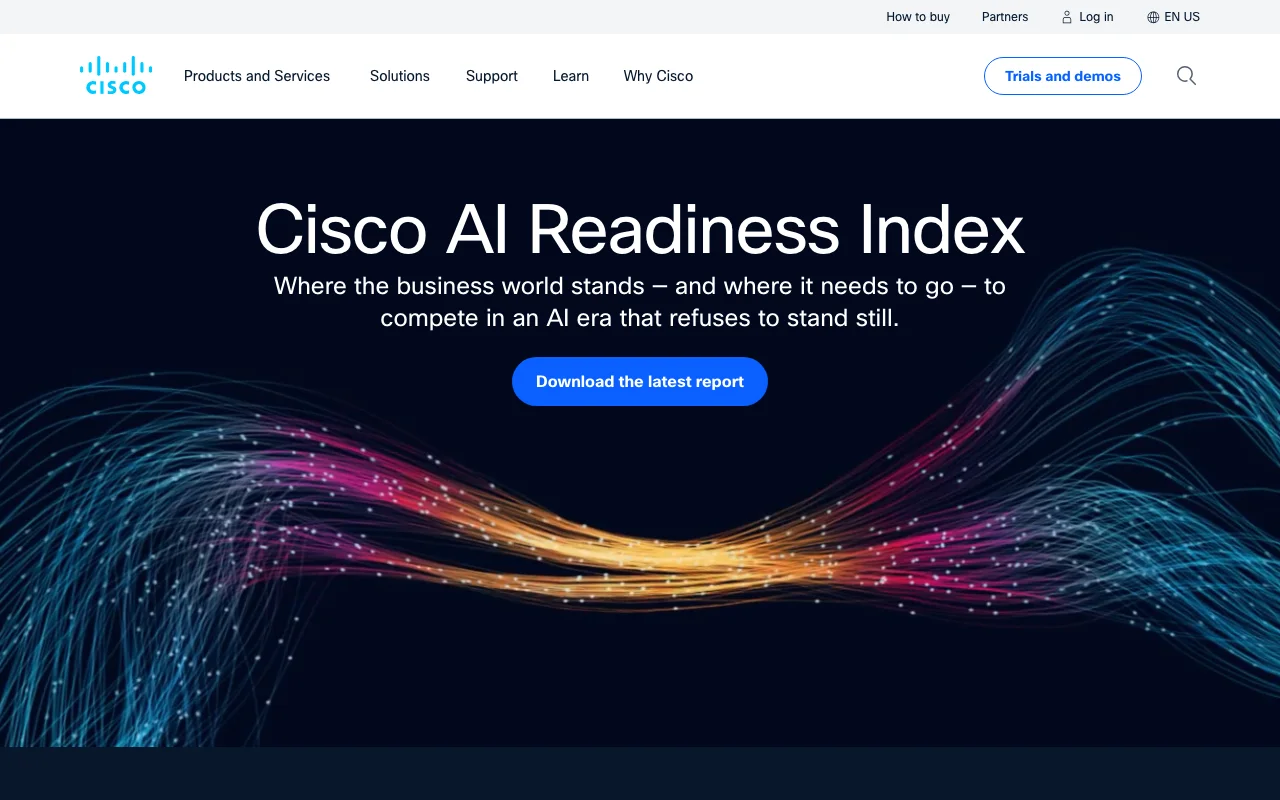1280x800 pixels.
Task: Change language via EN US selector
Action: [1182, 17]
